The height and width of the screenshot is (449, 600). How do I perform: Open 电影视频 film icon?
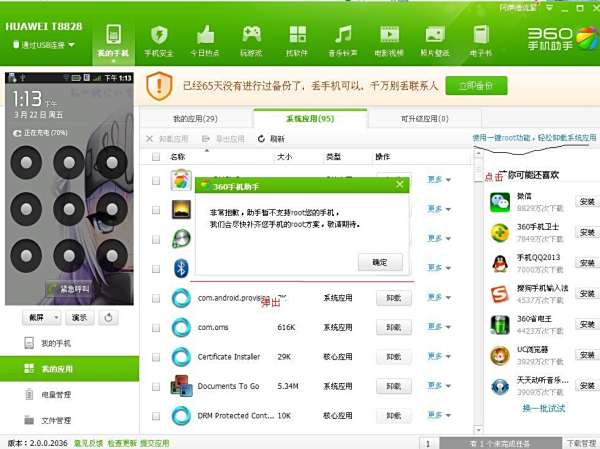pyautogui.click(x=389, y=34)
